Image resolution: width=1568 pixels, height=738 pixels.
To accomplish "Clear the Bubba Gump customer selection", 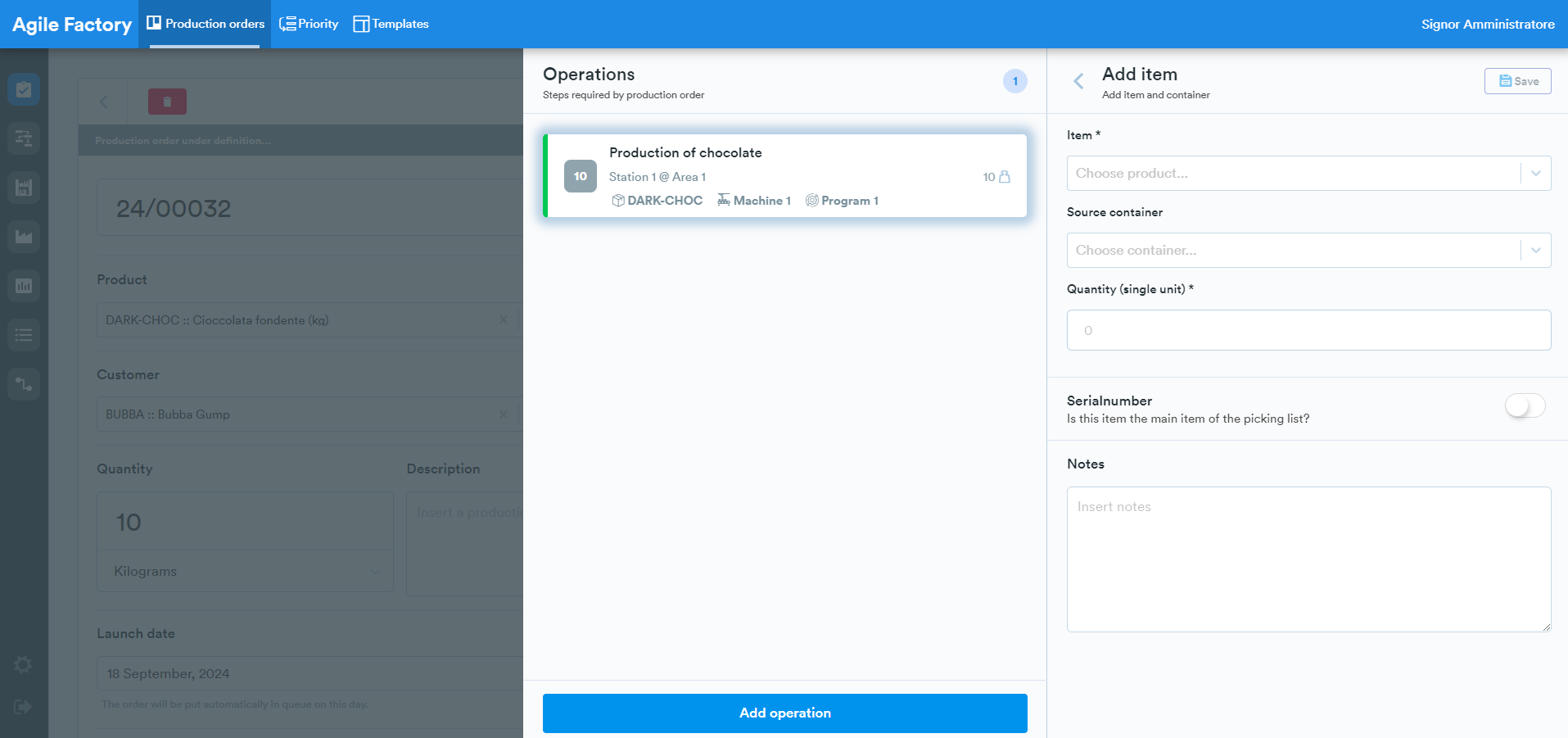I will coord(504,414).
